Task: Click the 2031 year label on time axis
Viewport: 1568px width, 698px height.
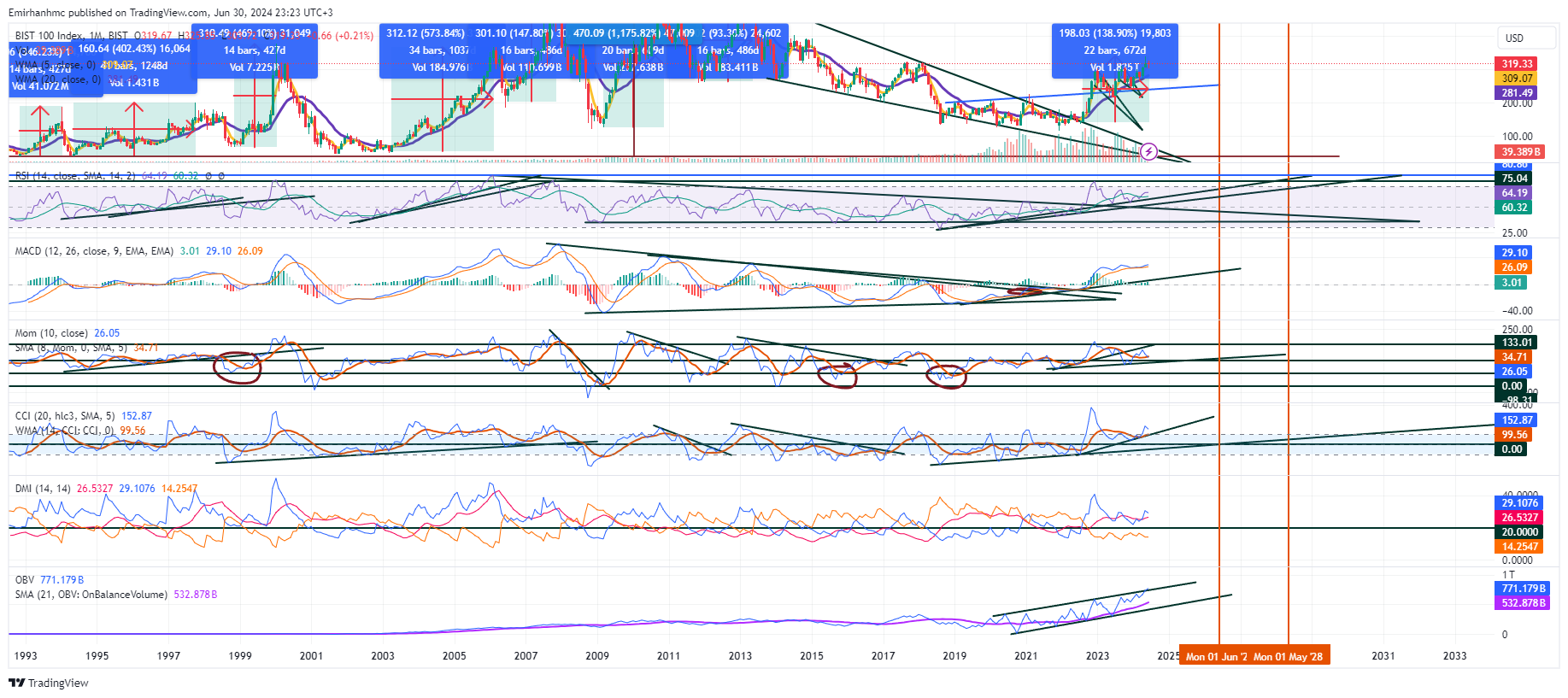Action: coord(1383,656)
